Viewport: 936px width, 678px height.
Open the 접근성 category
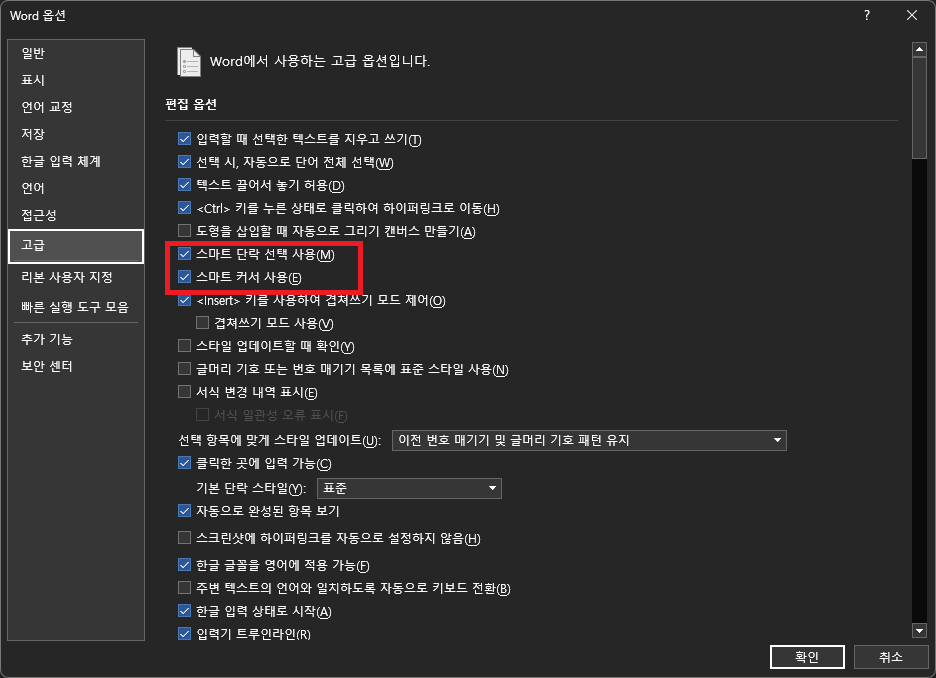(76, 215)
